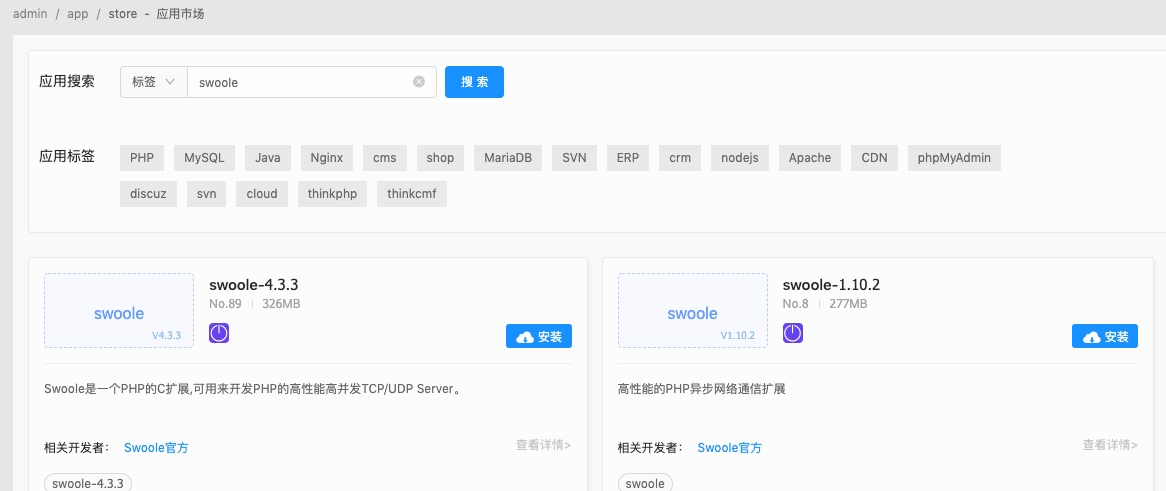This screenshot has height=491, width=1166.
Task: Go to app in the breadcrumb
Action: tap(77, 14)
